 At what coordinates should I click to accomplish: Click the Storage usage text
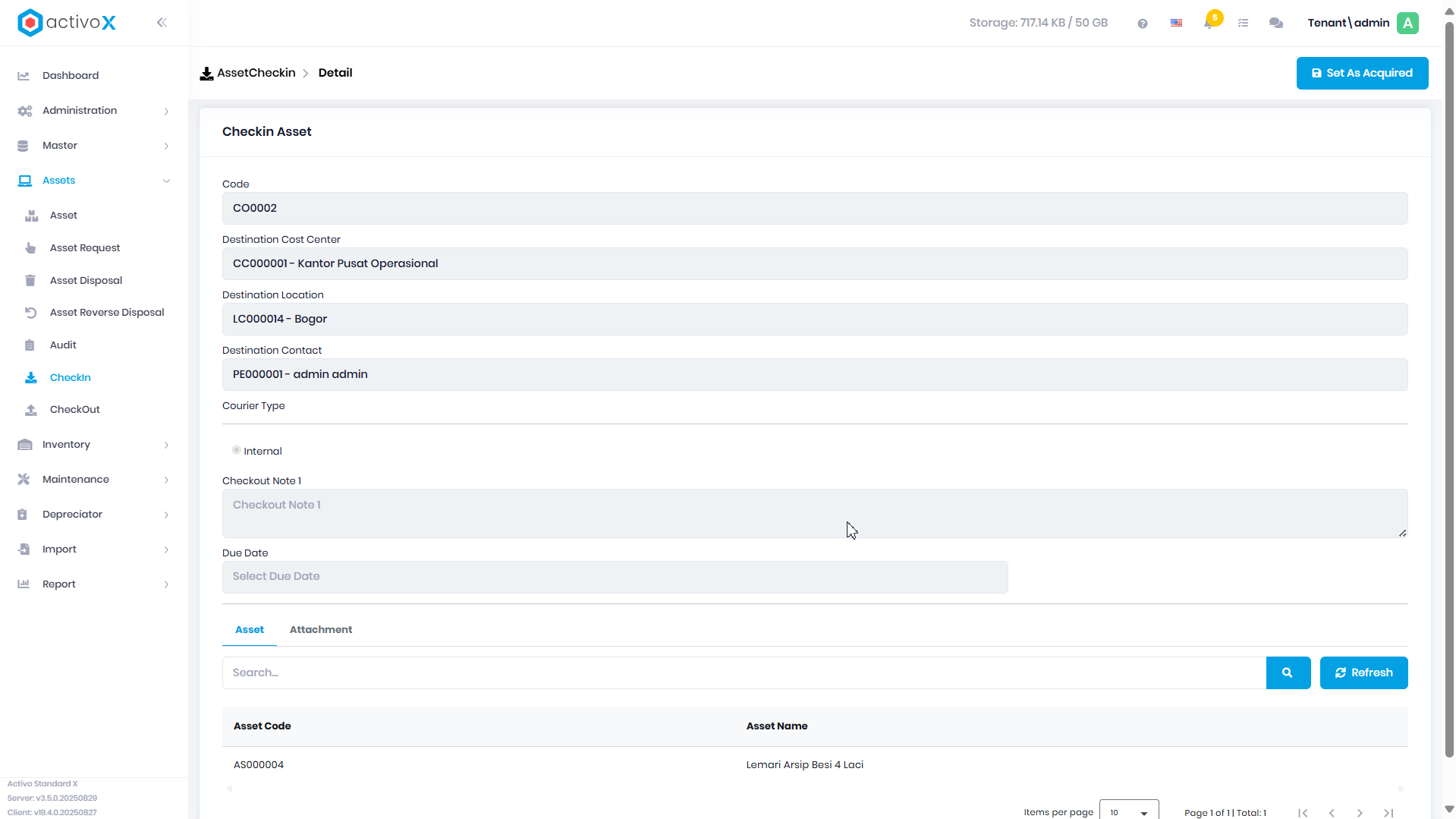(x=1038, y=23)
